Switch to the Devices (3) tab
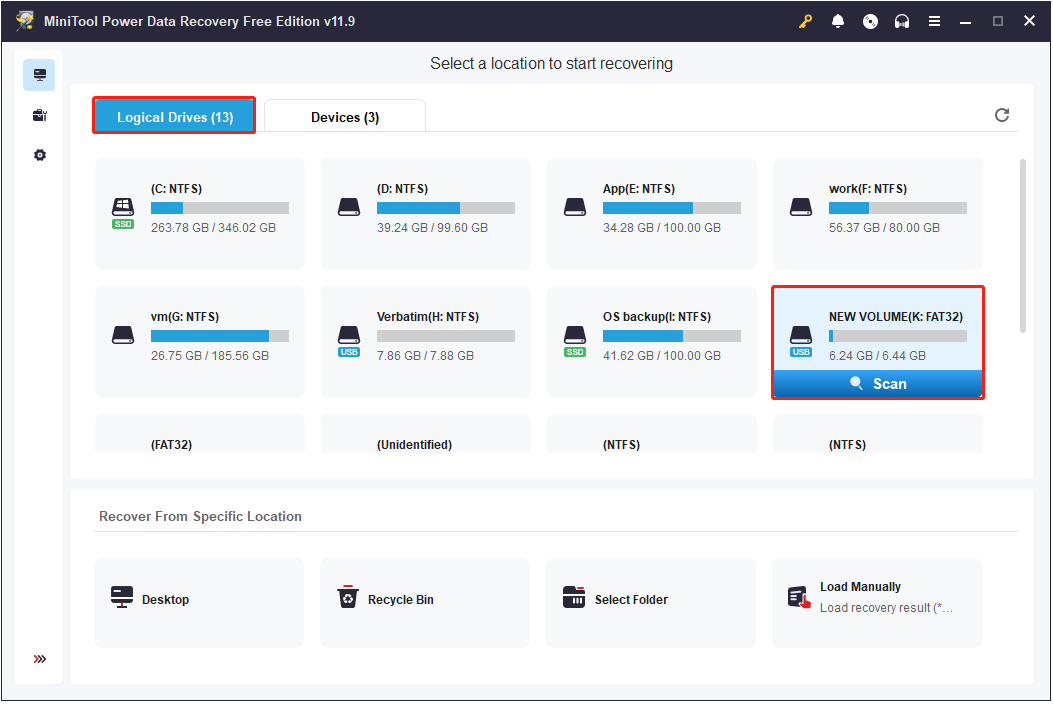This screenshot has height=704, width=1053. pos(345,117)
